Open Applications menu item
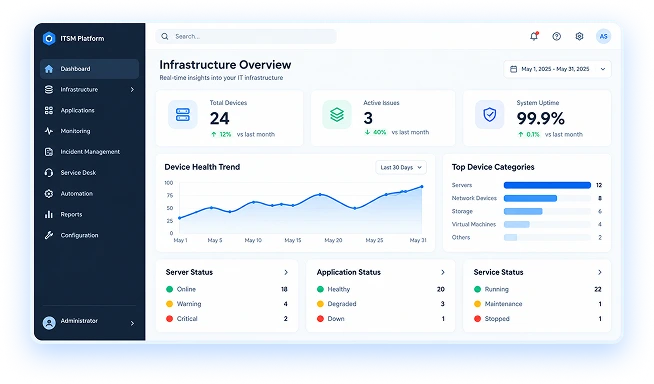654x384 pixels. (89, 110)
